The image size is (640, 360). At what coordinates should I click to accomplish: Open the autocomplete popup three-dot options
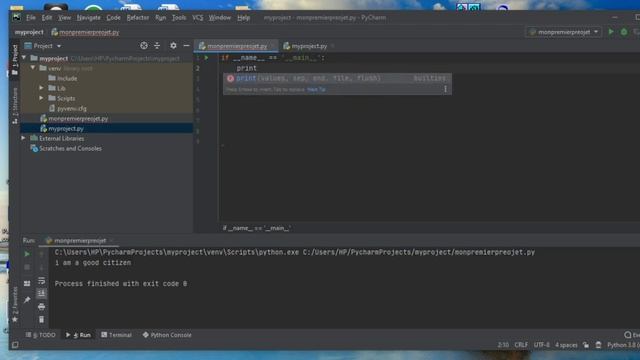coord(445,89)
